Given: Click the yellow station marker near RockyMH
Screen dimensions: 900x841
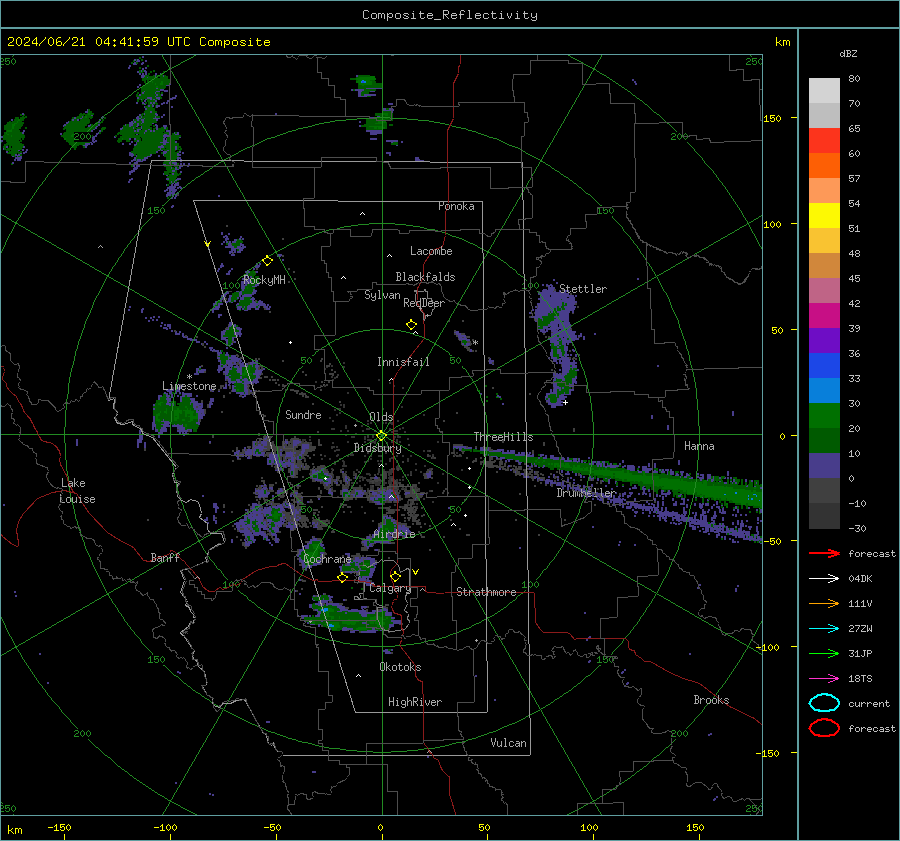Looking at the screenshot, I should point(267,261).
